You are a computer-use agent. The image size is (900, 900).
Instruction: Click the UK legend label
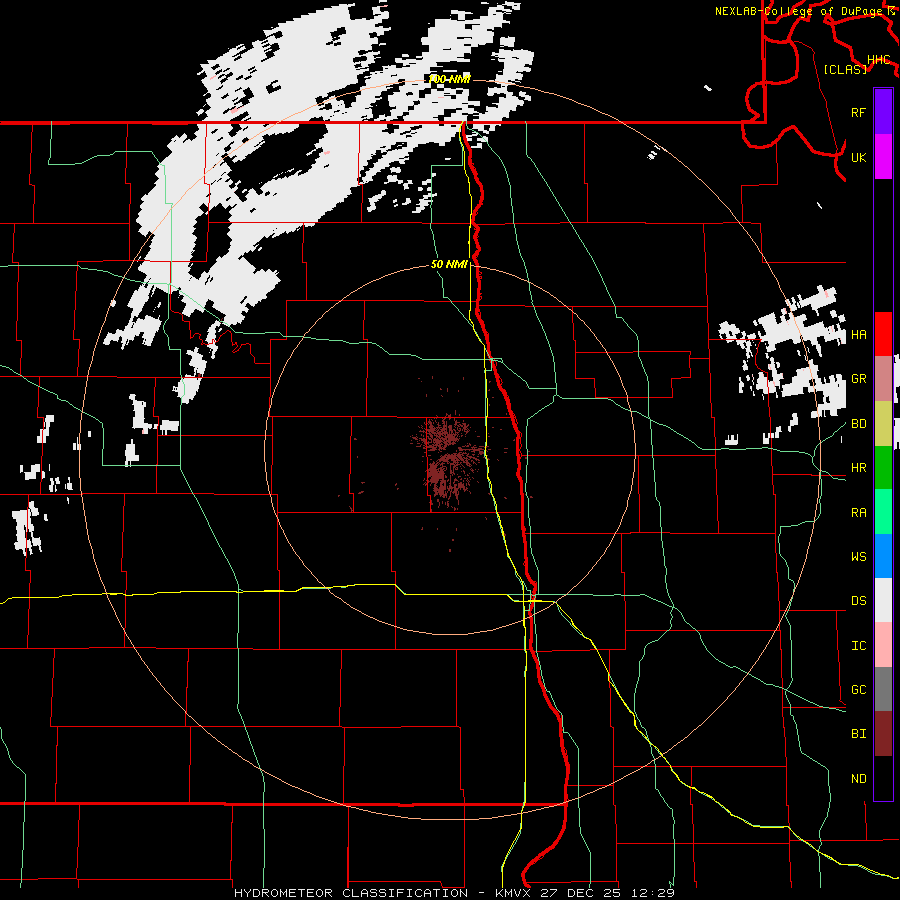pyautogui.click(x=859, y=157)
